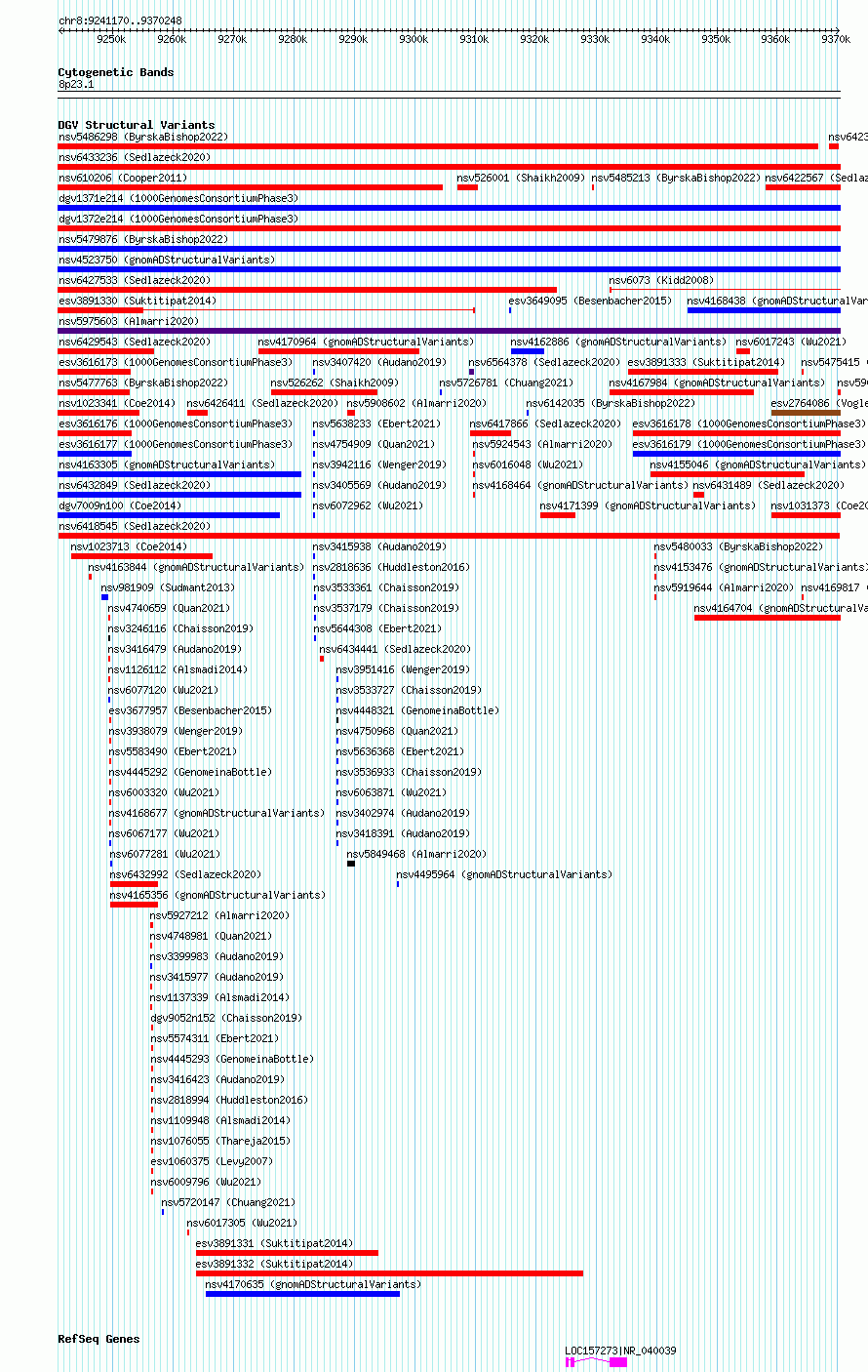
Task: Select nsv3407420 Audano2019 label
Action: coord(379,362)
